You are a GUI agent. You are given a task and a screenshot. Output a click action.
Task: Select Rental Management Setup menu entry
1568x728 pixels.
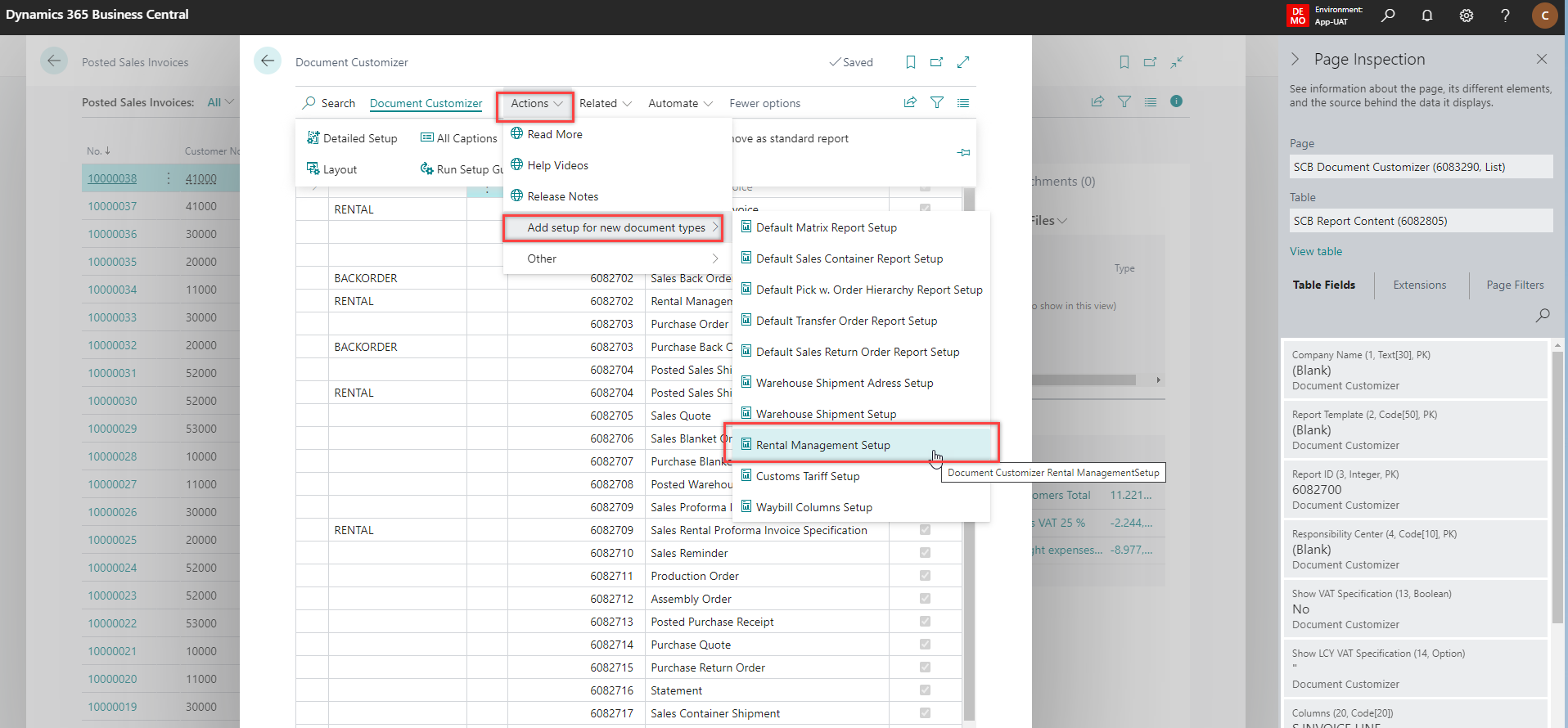point(823,445)
